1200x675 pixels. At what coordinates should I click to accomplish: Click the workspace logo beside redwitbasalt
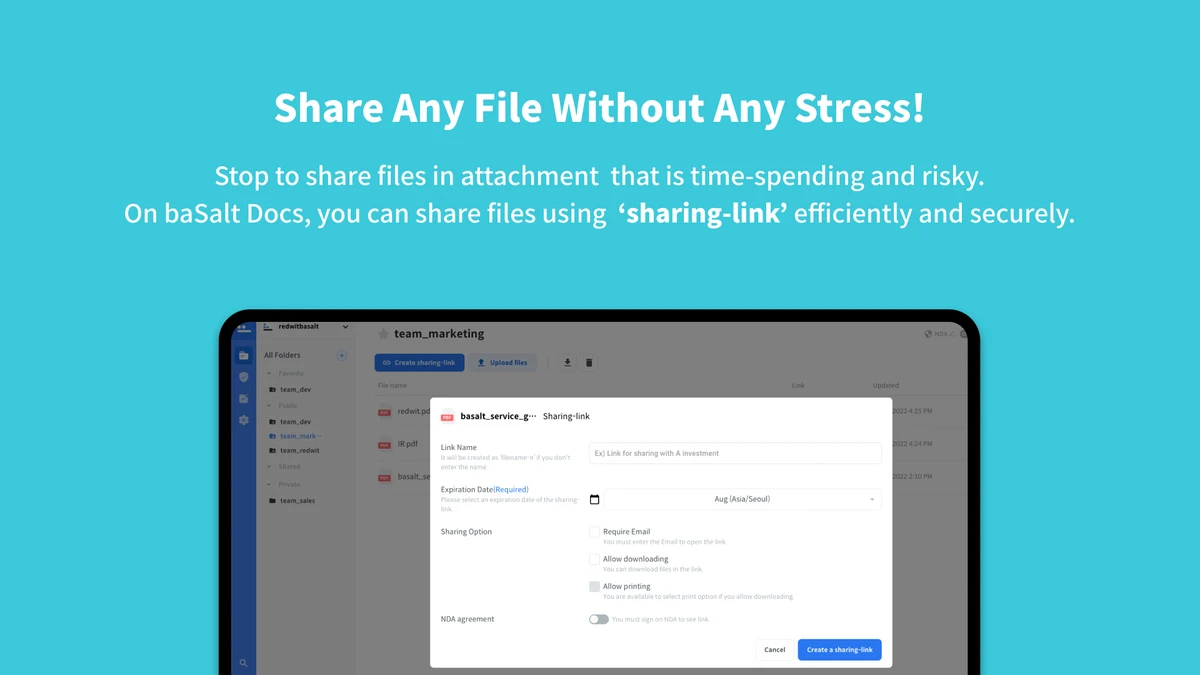pyautogui.click(x=268, y=327)
